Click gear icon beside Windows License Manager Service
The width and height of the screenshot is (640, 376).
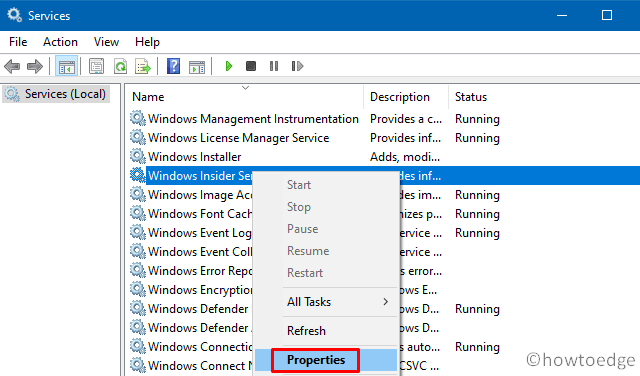(x=138, y=138)
